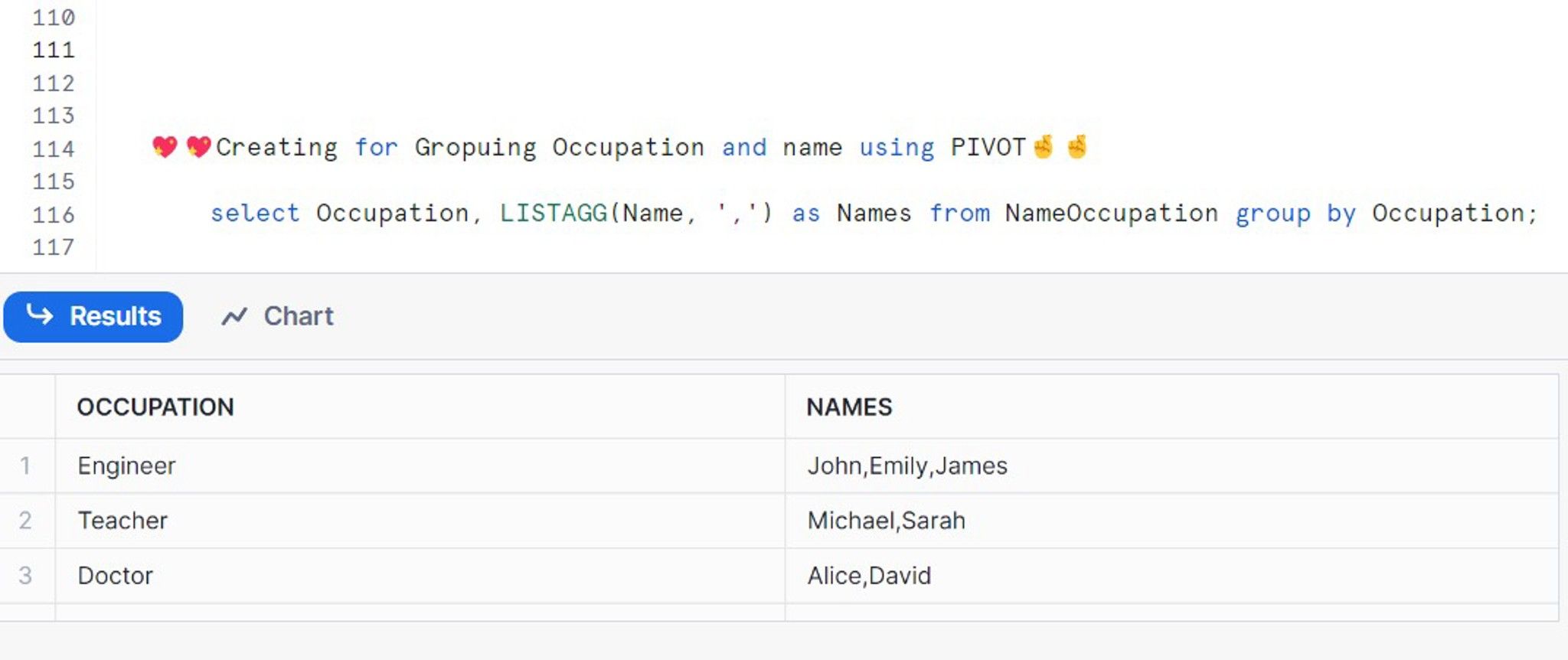Select result row number 2
The width and height of the screenshot is (1568, 660).
click(x=25, y=521)
